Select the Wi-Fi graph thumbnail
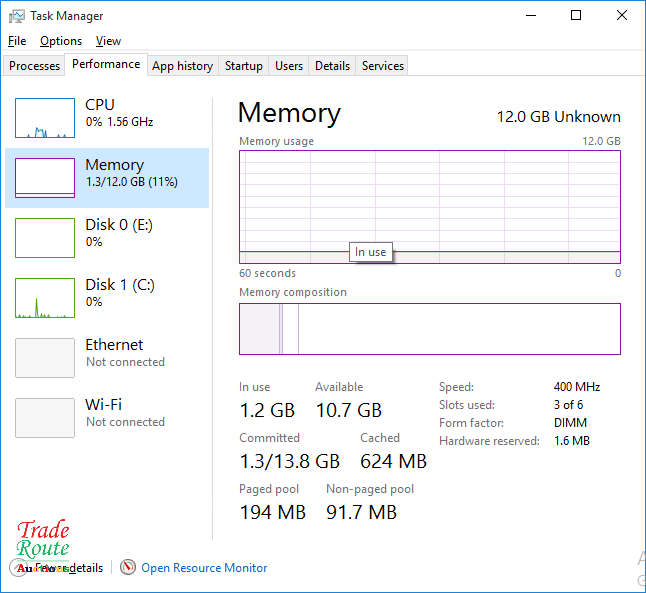Screen dimensions: 646x593 (x=45, y=418)
